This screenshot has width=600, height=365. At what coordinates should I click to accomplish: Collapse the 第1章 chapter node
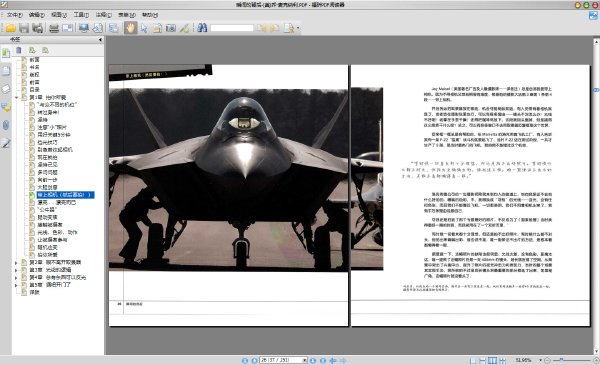pos(16,98)
